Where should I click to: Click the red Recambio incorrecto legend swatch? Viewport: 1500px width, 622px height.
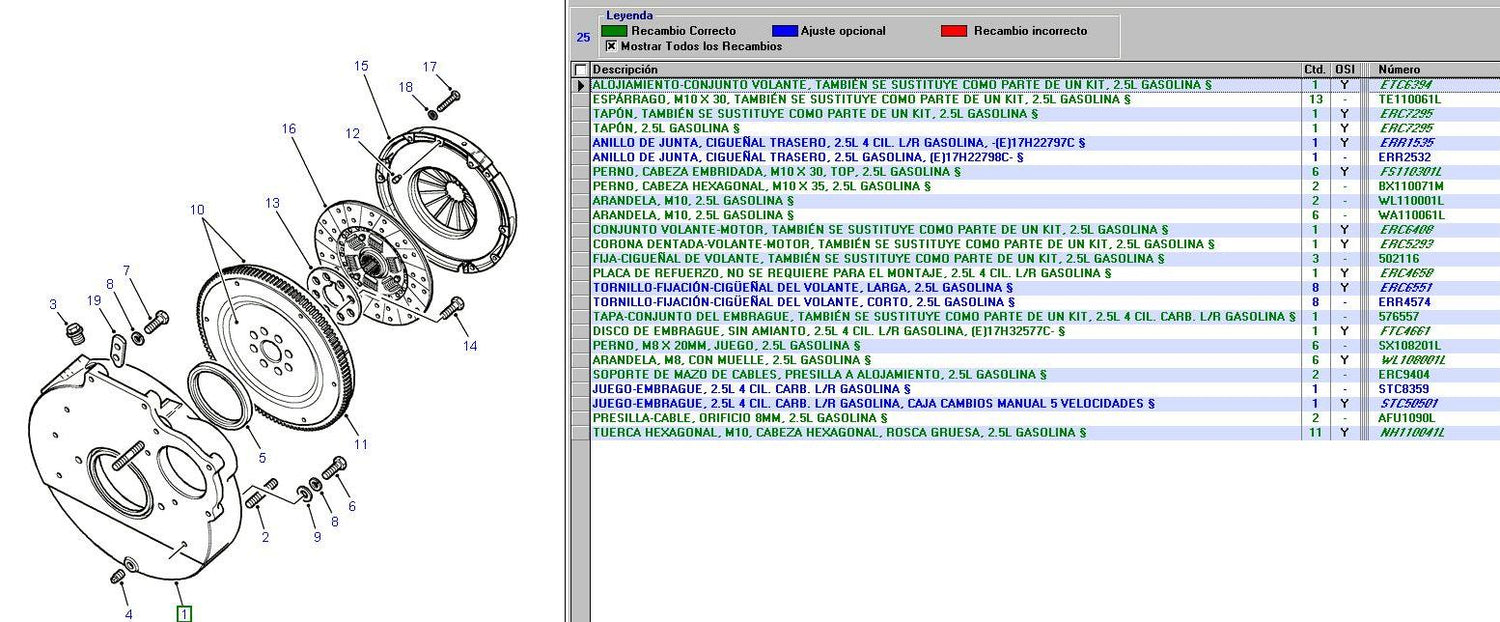click(954, 31)
